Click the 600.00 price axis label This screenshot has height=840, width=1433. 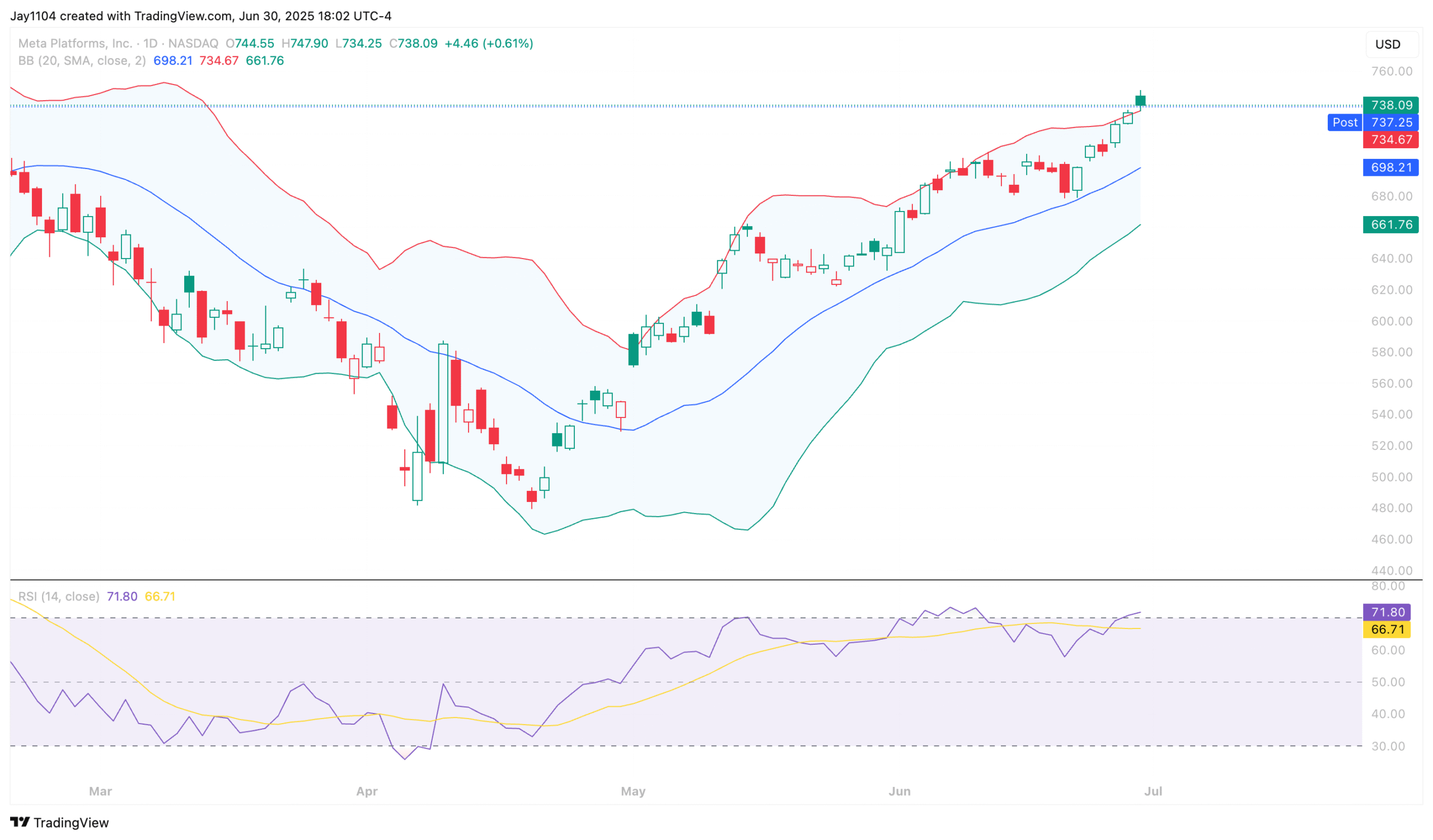pyautogui.click(x=1392, y=321)
